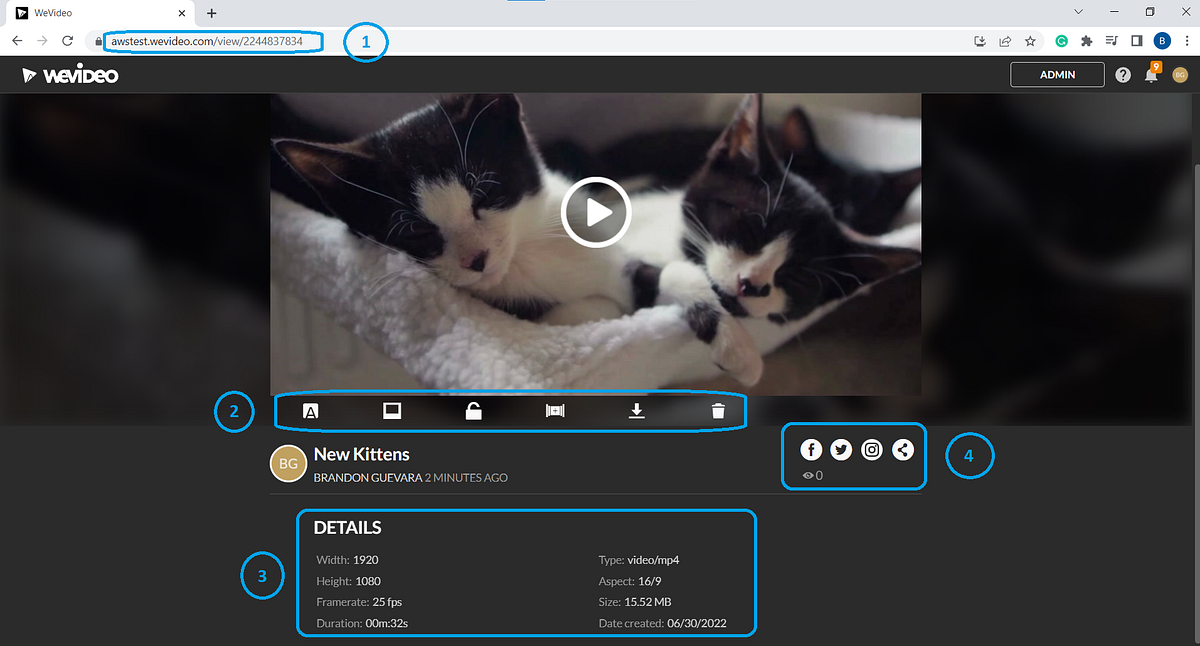
Task: Open the video editing filmstrip icon
Action: pyautogui.click(x=555, y=410)
